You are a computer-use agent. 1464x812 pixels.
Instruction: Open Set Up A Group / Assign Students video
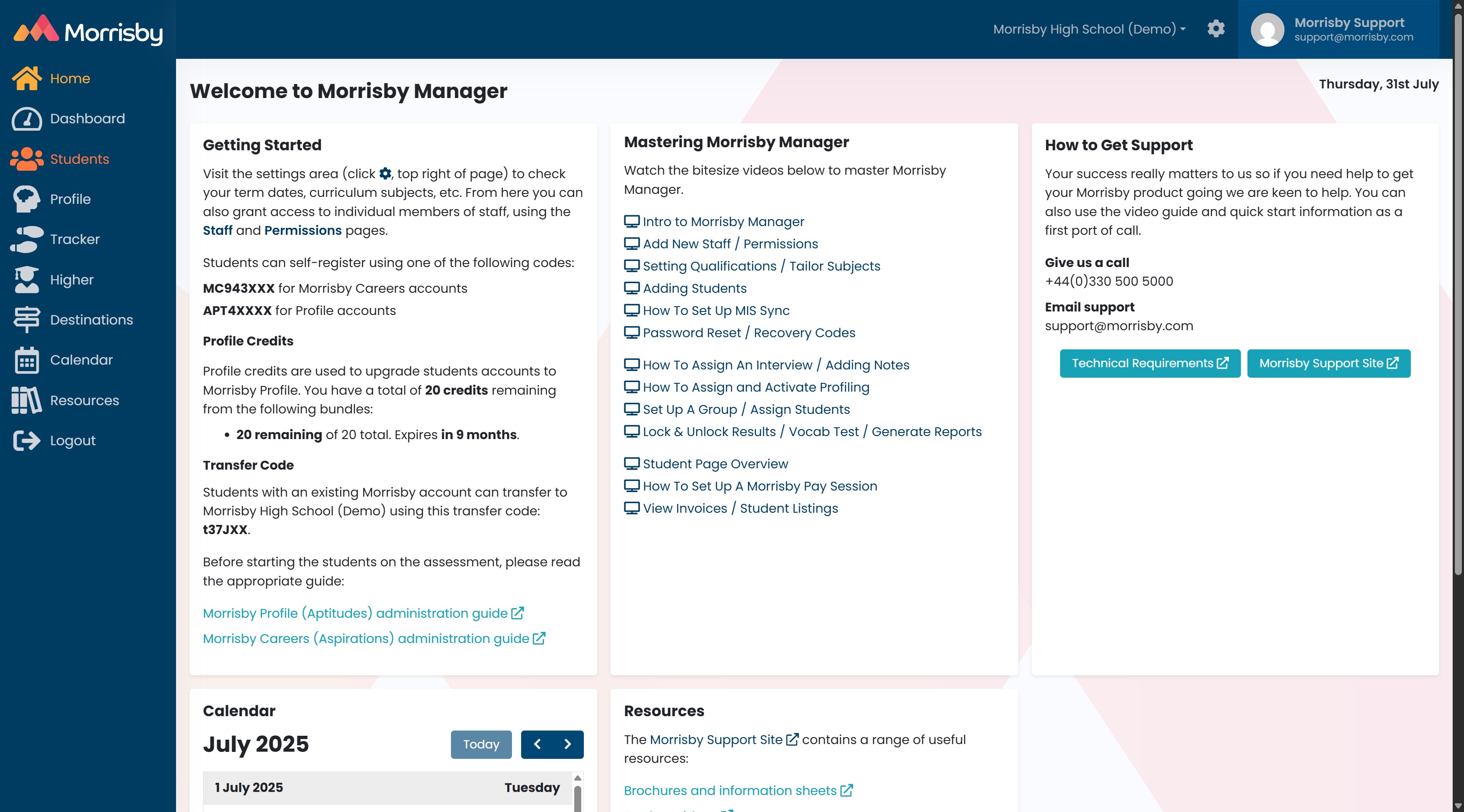pyautogui.click(x=746, y=409)
